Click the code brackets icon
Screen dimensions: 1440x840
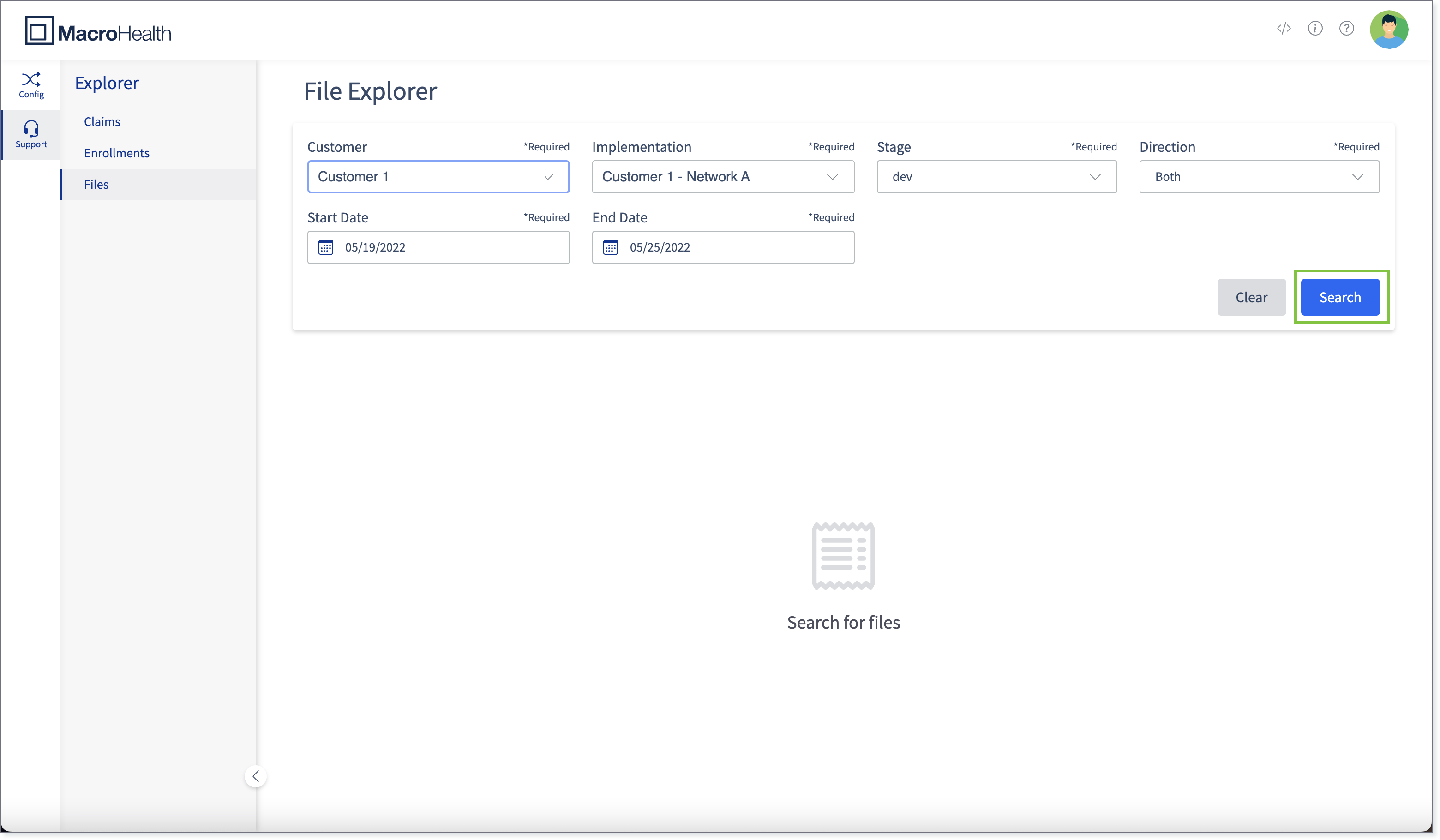(x=1284, y=28)
